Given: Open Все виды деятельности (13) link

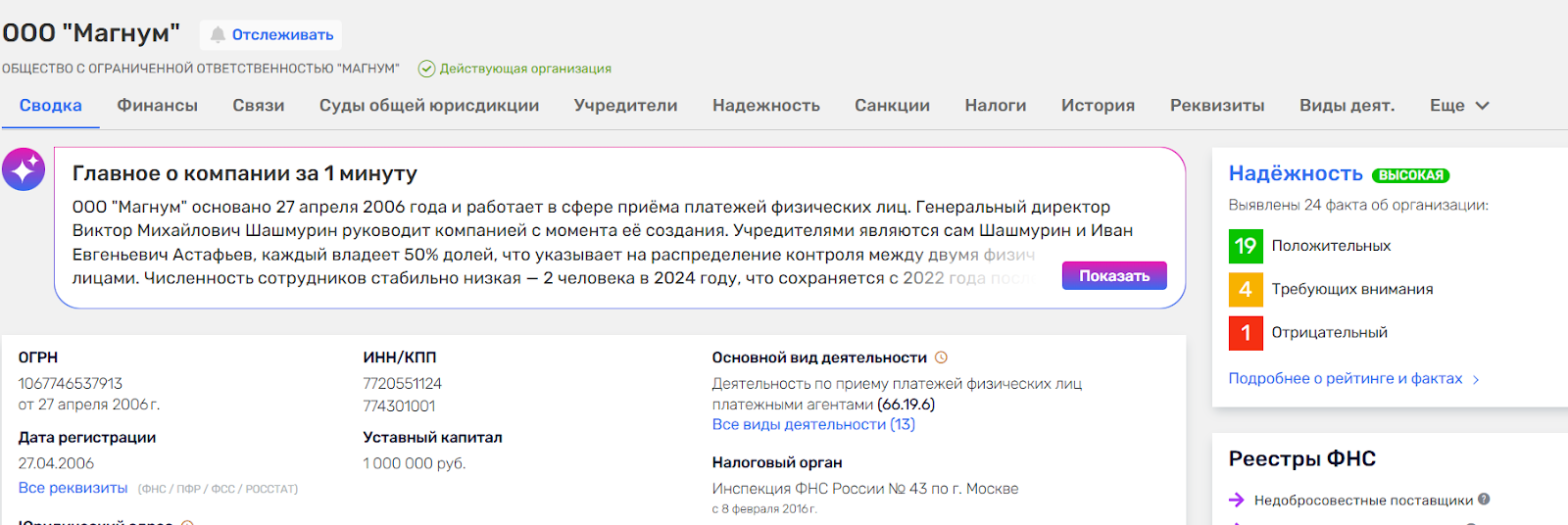Looking at the screenshot, I should 813,424.
